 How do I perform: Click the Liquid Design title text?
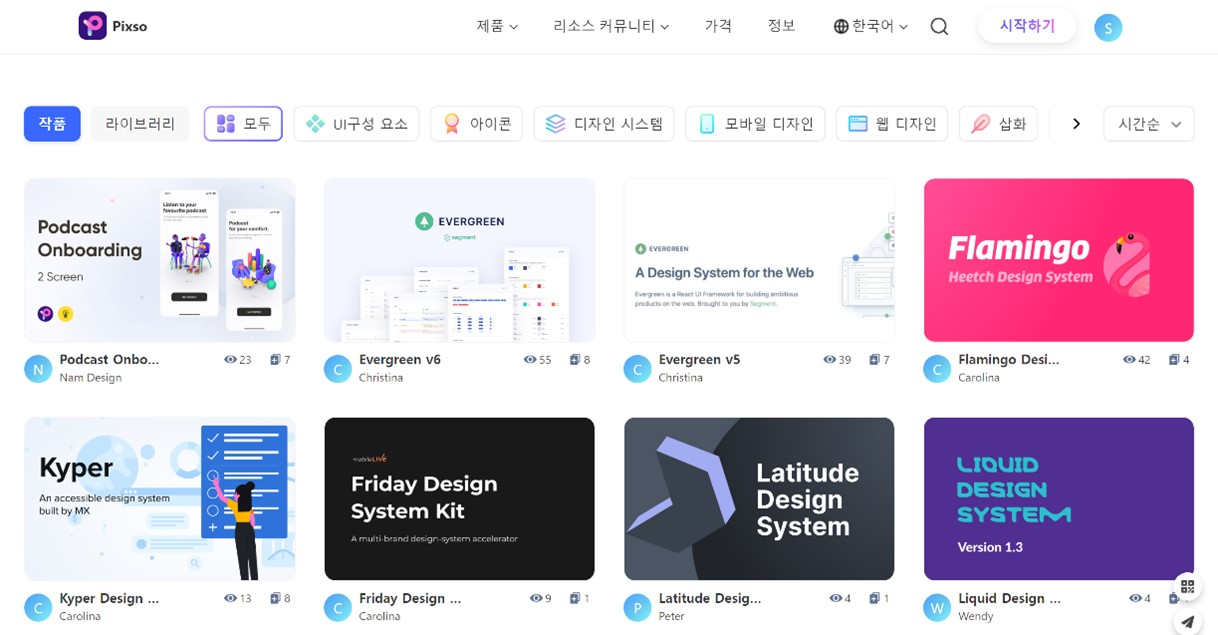1009,598
